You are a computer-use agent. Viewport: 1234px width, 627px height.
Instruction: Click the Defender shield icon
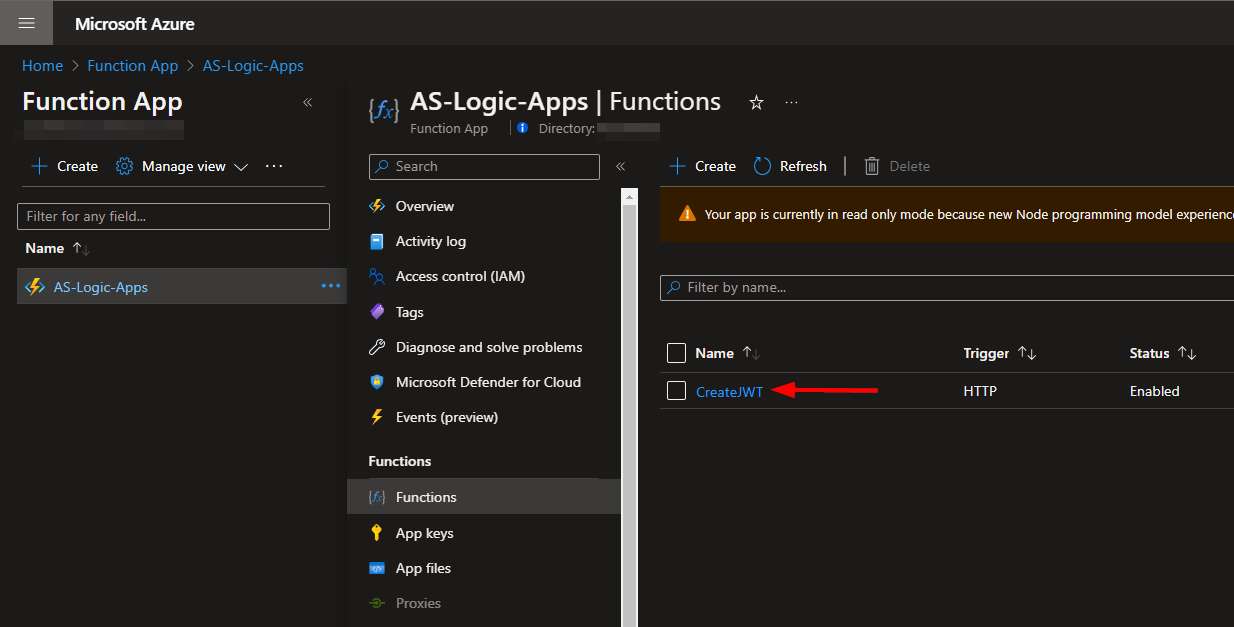point(377,382)
